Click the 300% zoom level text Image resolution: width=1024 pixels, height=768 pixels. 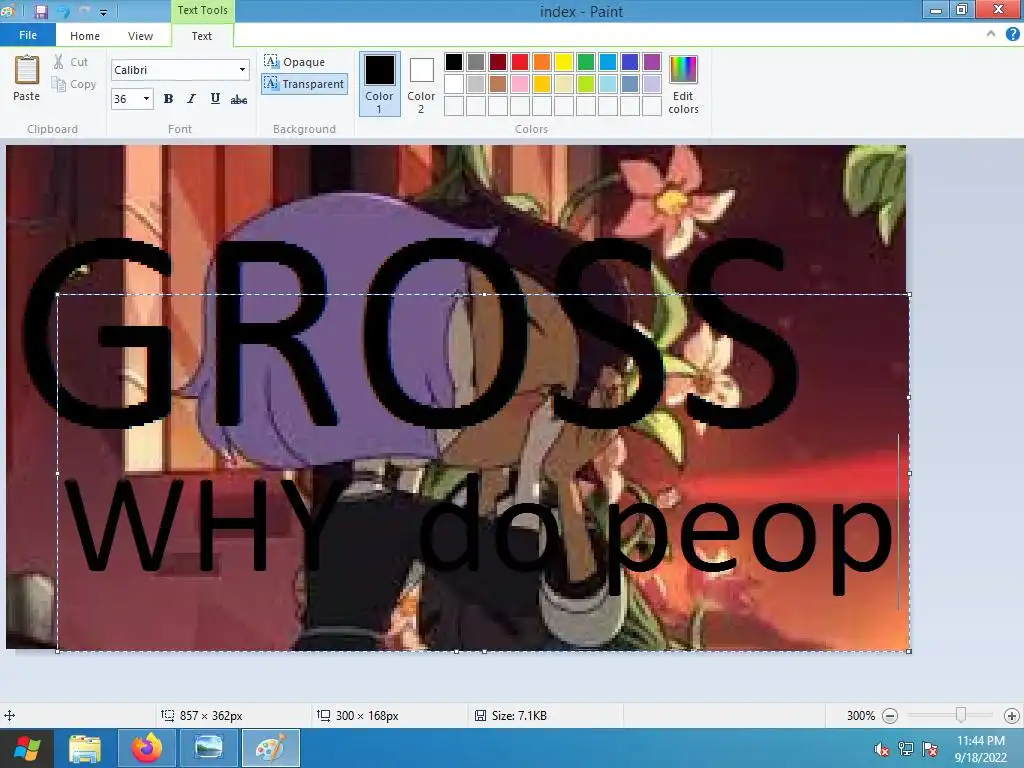click(861, 716)
